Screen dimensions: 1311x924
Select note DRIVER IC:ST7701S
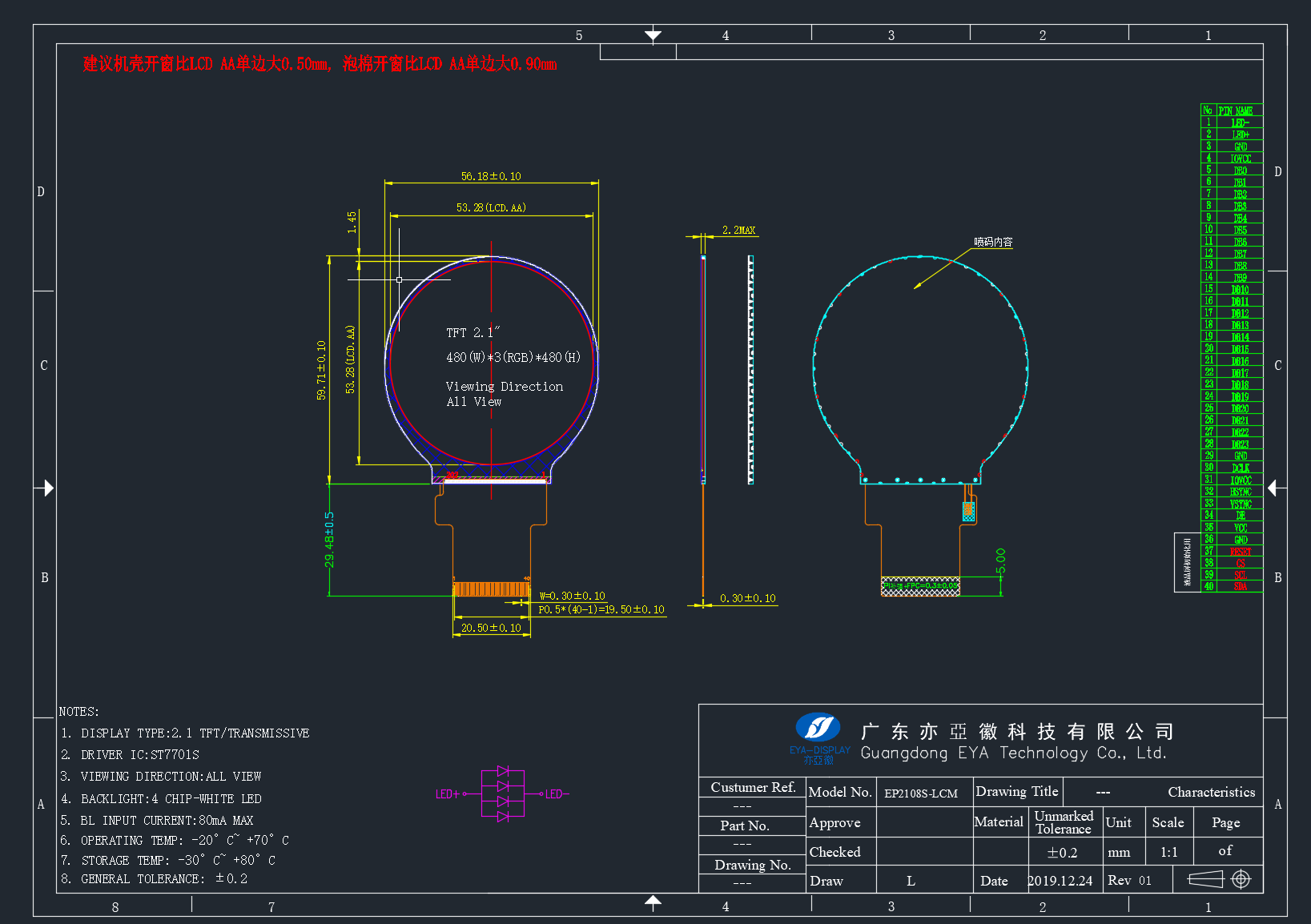tap(130, 754)
